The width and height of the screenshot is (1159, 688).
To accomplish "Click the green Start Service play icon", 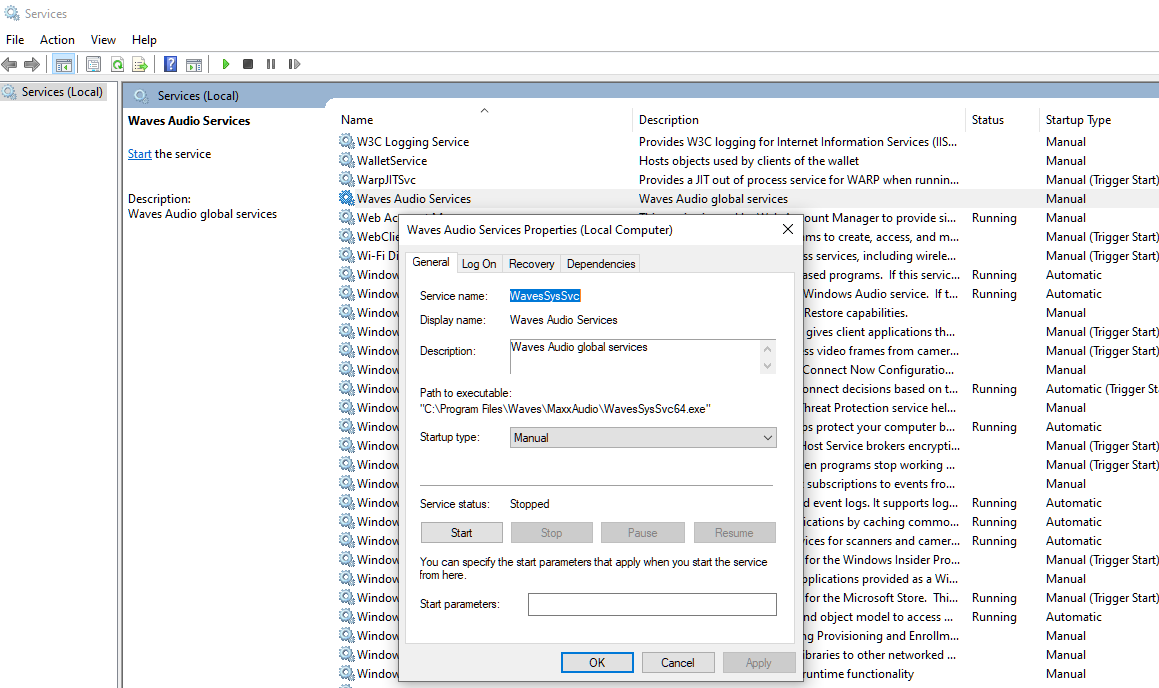I will pyautogui.click(x=226, y=64).
